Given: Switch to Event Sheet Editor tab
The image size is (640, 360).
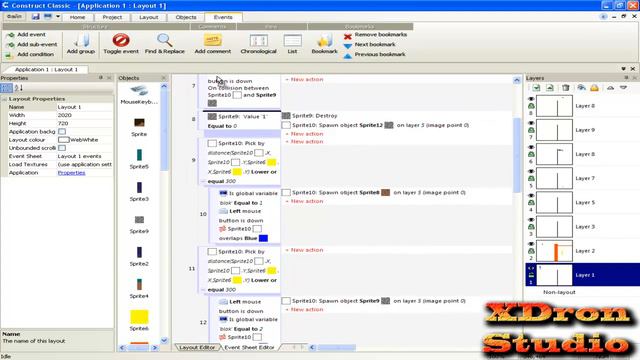Looking at the screenshot, I should (249, 347).
